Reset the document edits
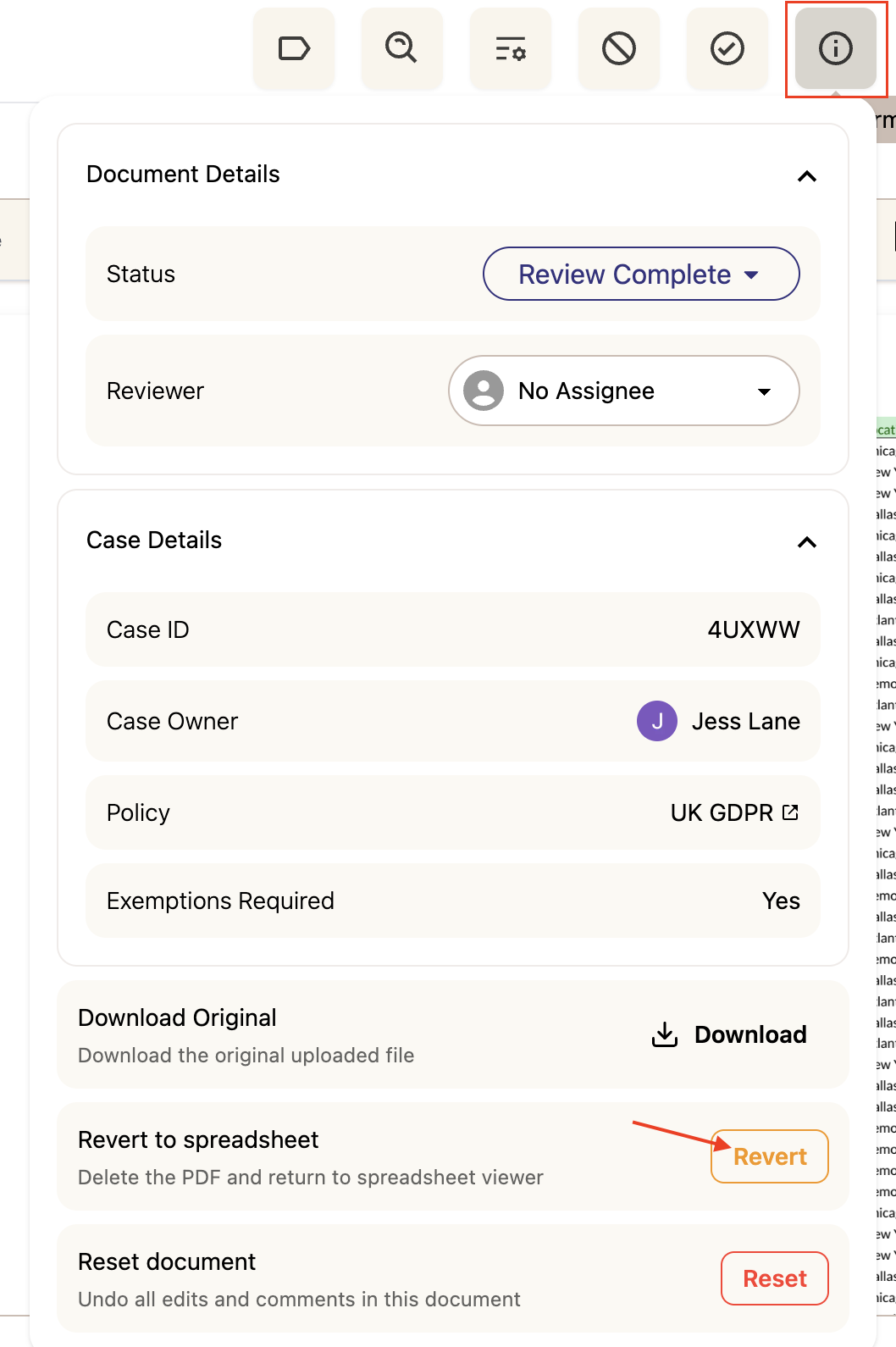This screenshot has width=896, height=1347. (775, 1278)
